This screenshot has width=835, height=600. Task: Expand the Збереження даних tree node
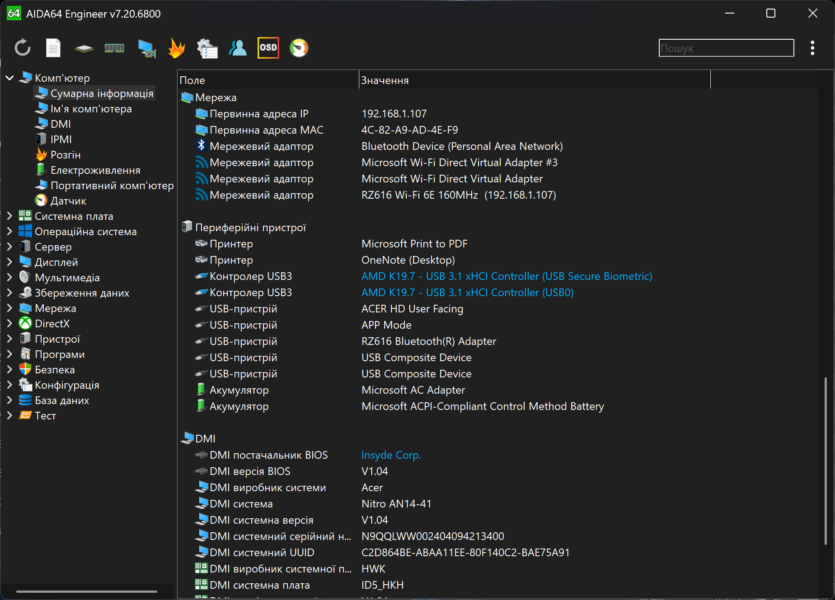[9, 292]
